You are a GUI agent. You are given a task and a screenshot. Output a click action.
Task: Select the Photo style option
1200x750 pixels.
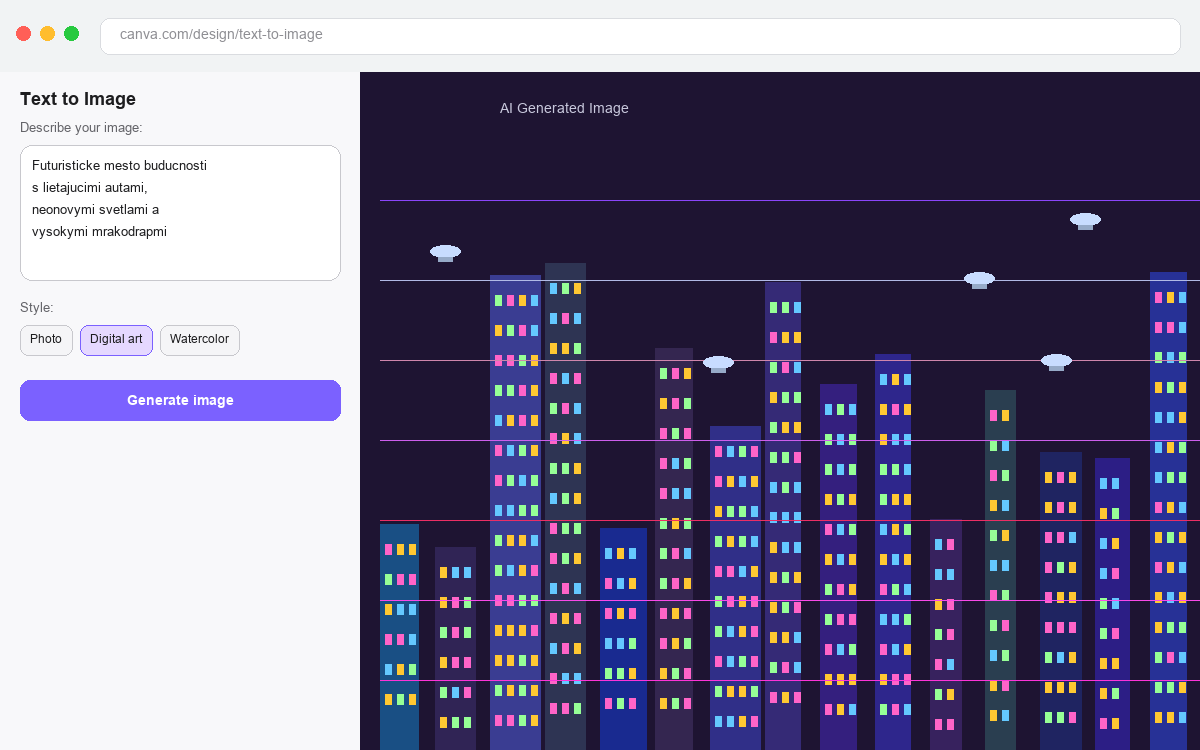46,340
